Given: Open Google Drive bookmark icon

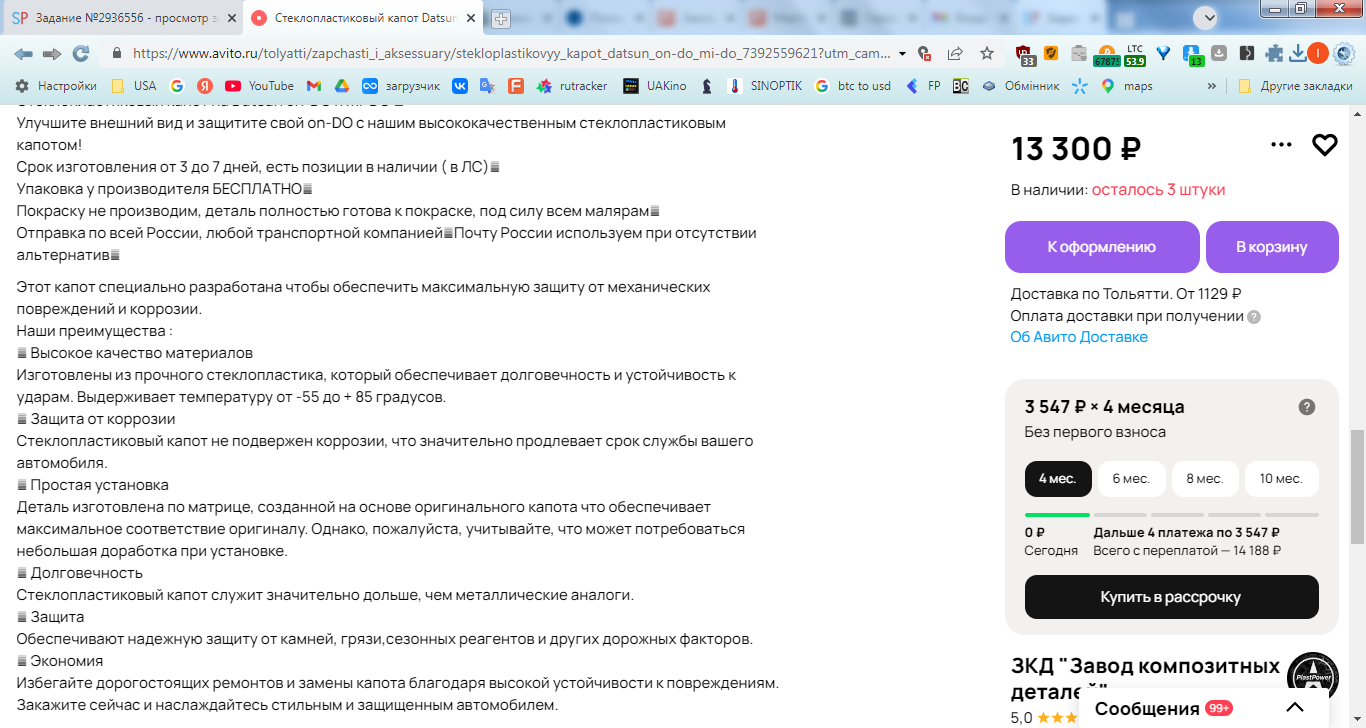Looking at the screenshot, I should tap(341, 86).
